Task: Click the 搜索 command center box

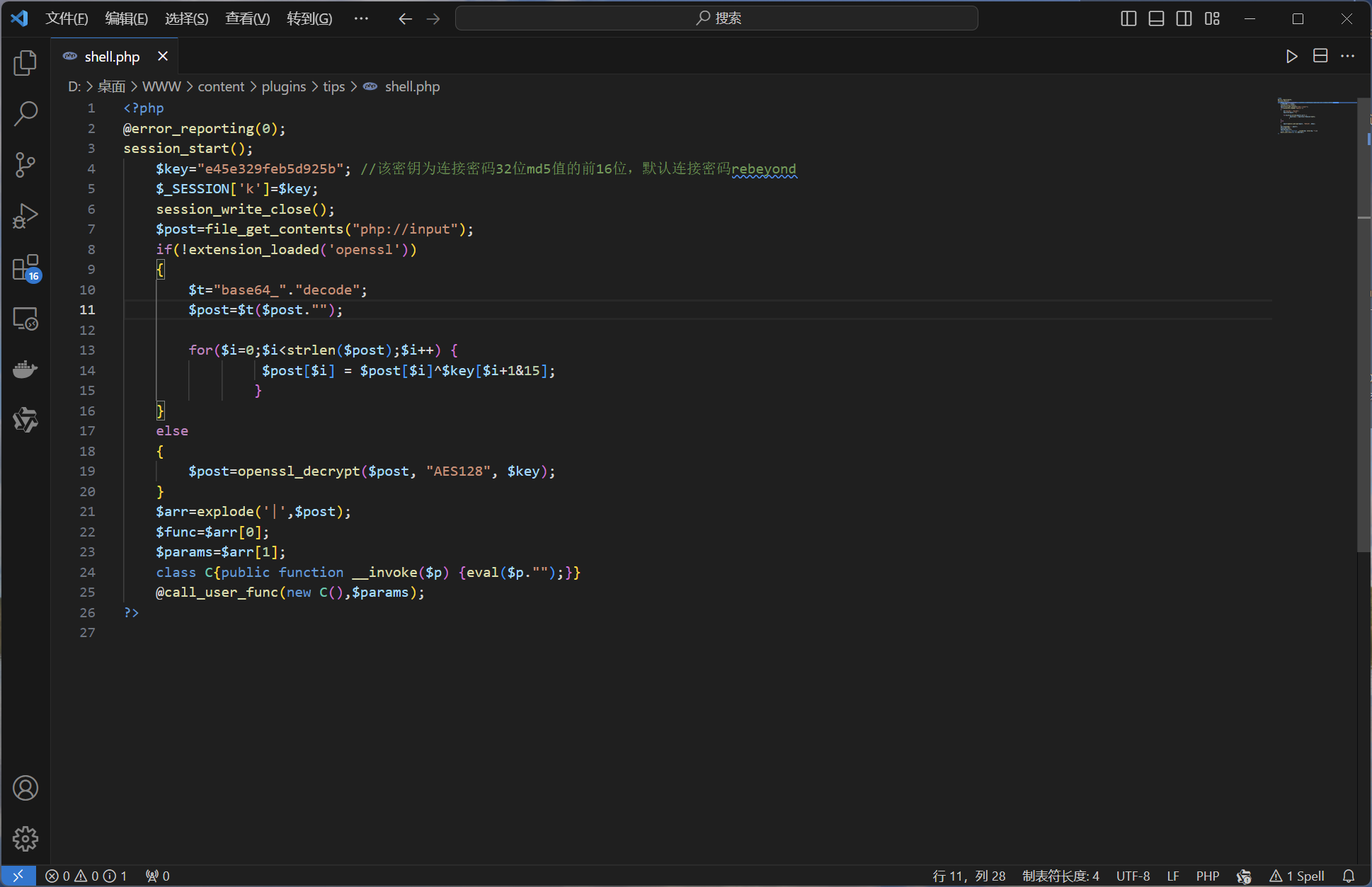Action: point(716,18)
